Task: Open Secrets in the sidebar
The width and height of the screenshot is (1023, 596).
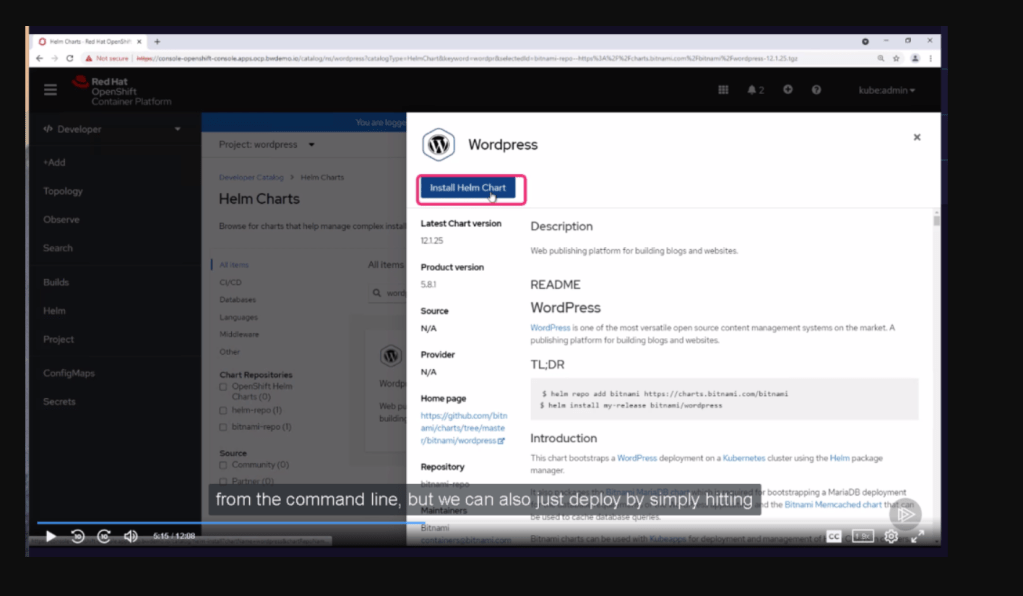Action: pyautogui.click(x=59, y=402)
